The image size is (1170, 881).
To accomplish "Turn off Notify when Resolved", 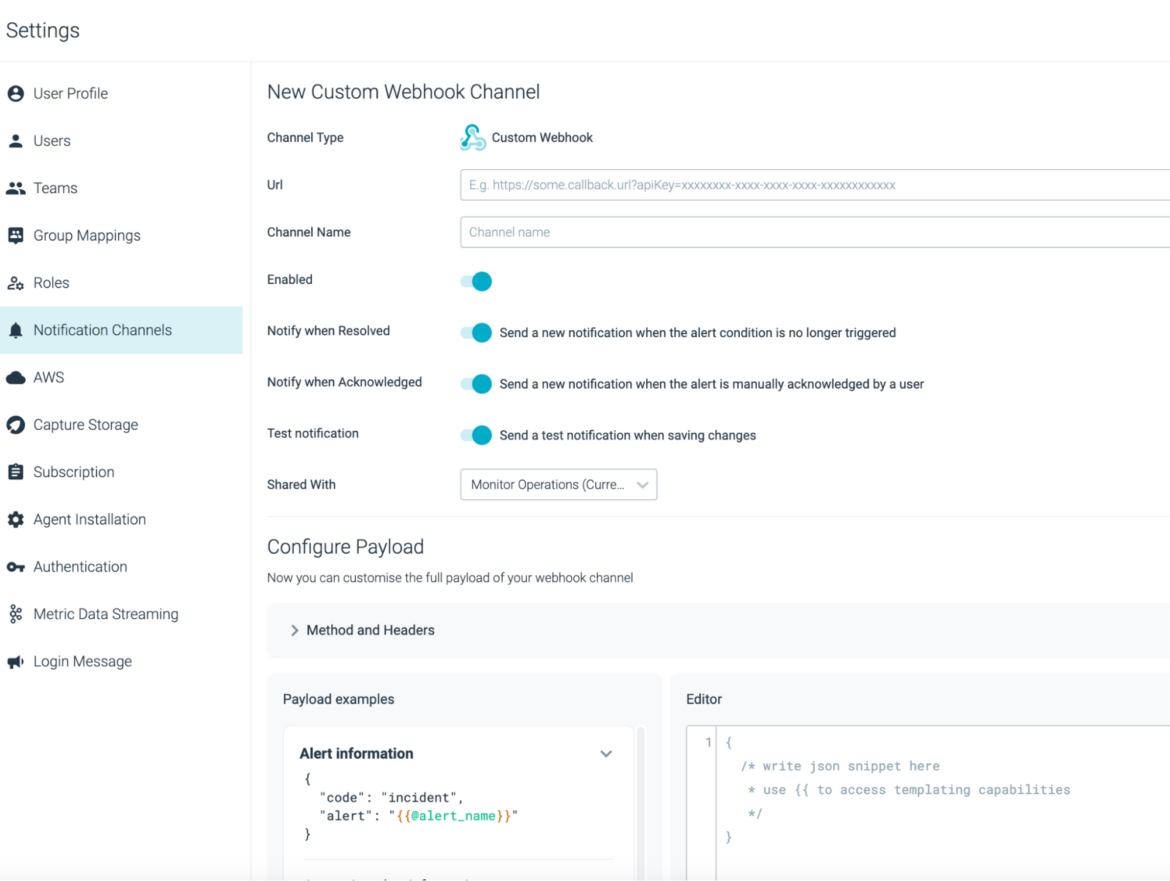I will pos(475,332).
